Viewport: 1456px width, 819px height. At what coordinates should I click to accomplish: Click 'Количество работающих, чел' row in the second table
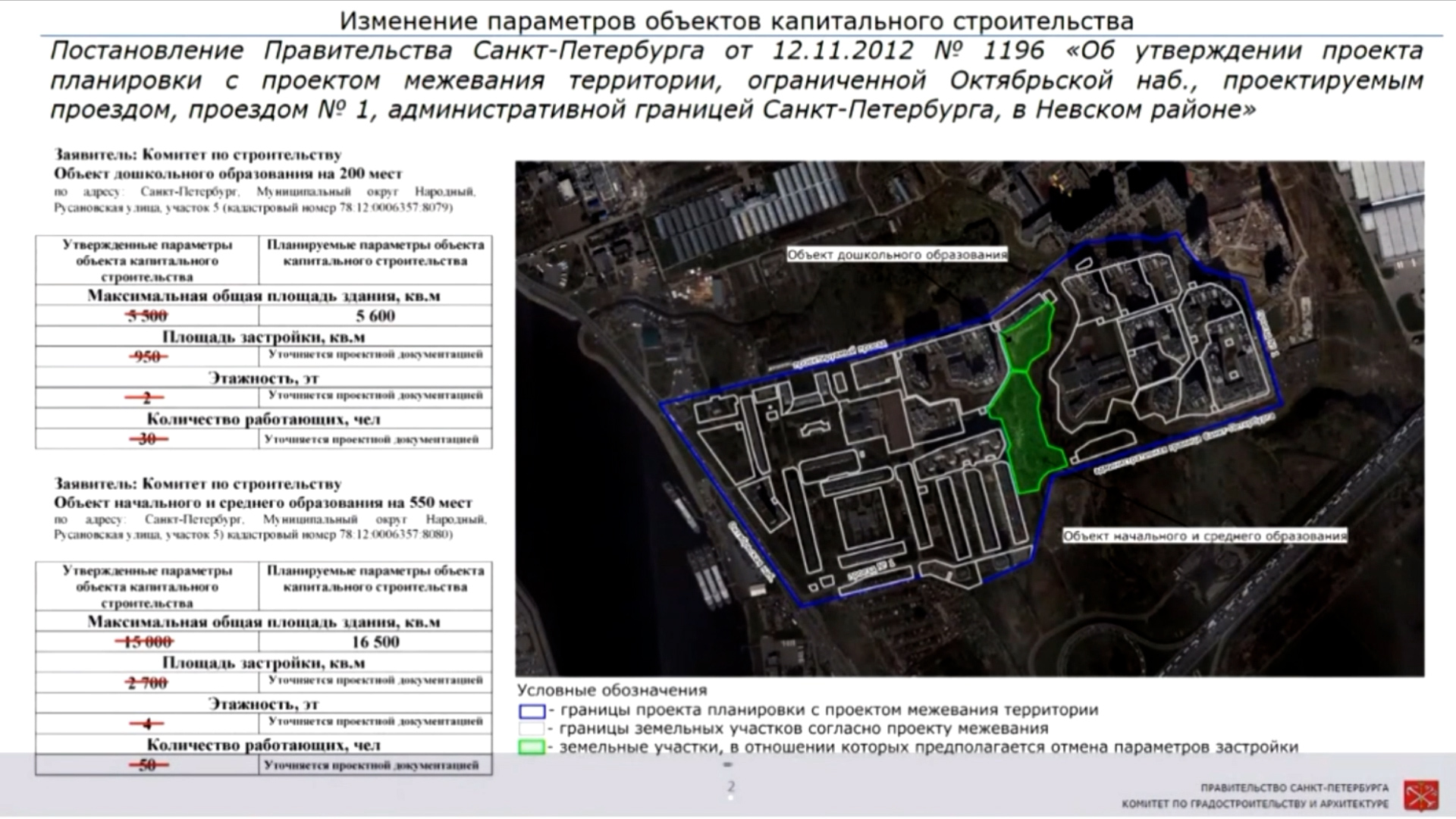(263, 745)
